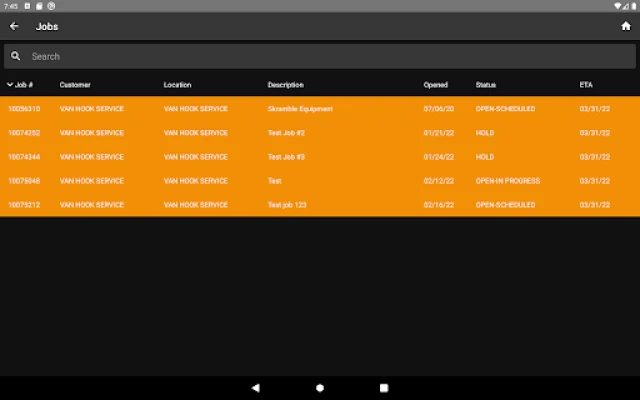The width and height of the screenshot is (640, 400).
Task: Go to home via house icon
Action: tap(626, 26)
